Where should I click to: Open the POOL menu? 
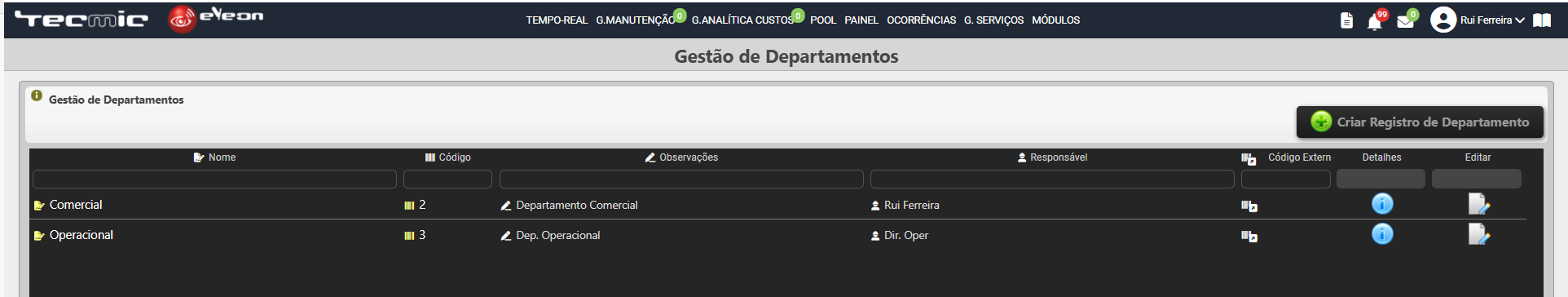coord(823,20)
